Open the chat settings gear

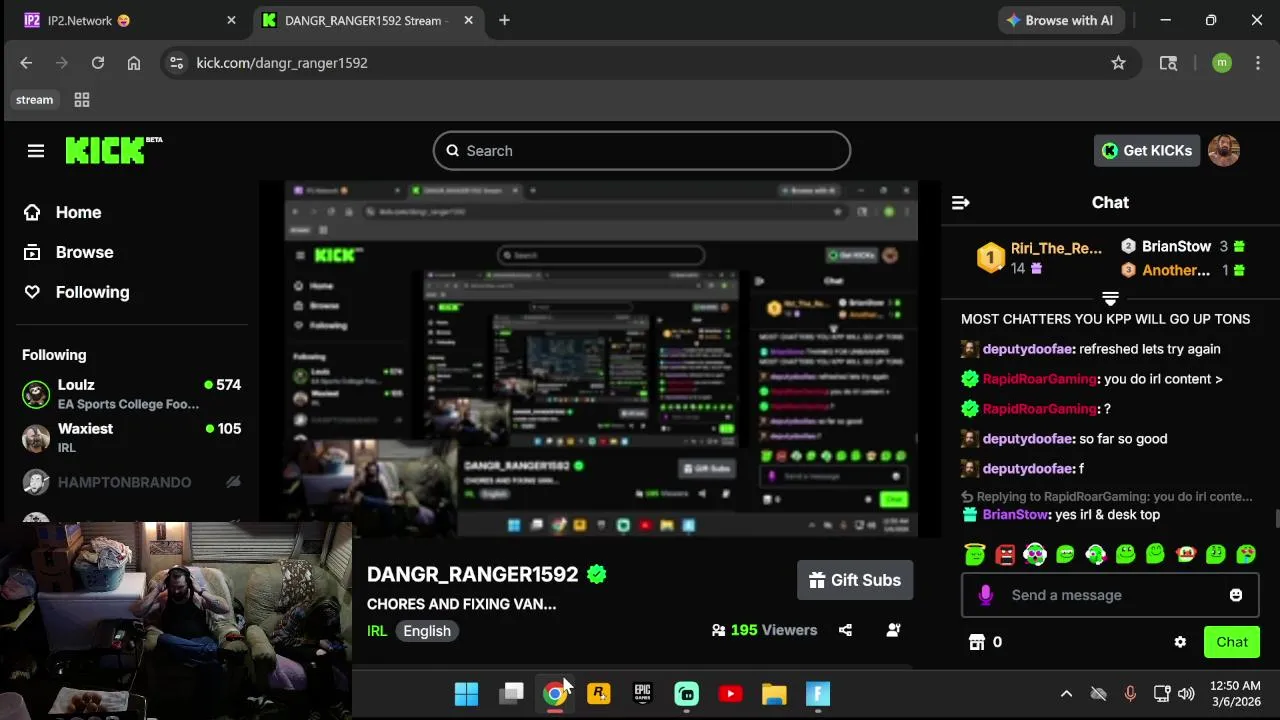click(x=1180, y=642)
